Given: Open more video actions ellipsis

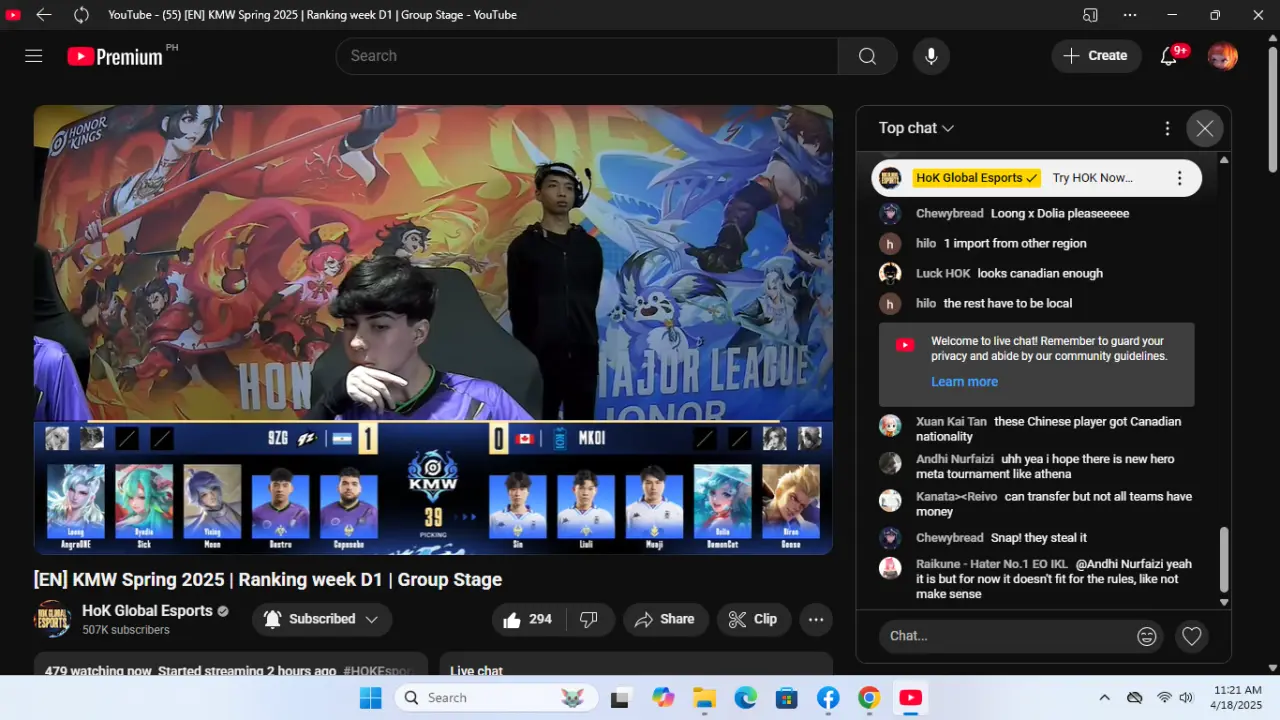Looking at the screenshot, I should [x=816, y=619].
